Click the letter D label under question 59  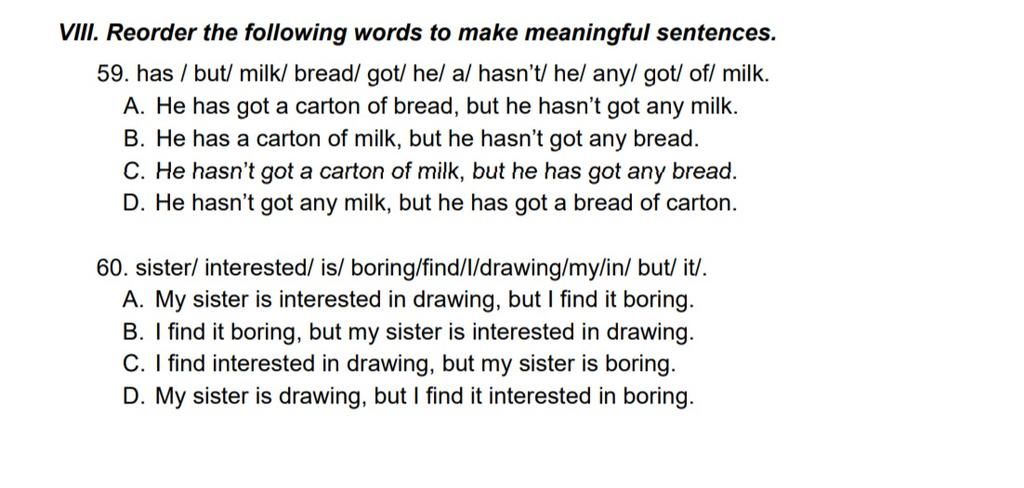[133, 203]
